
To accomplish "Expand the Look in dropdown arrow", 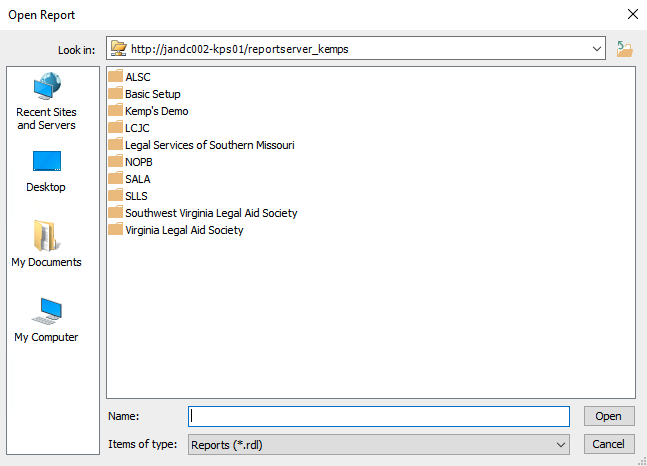I will tap(596, 49).
